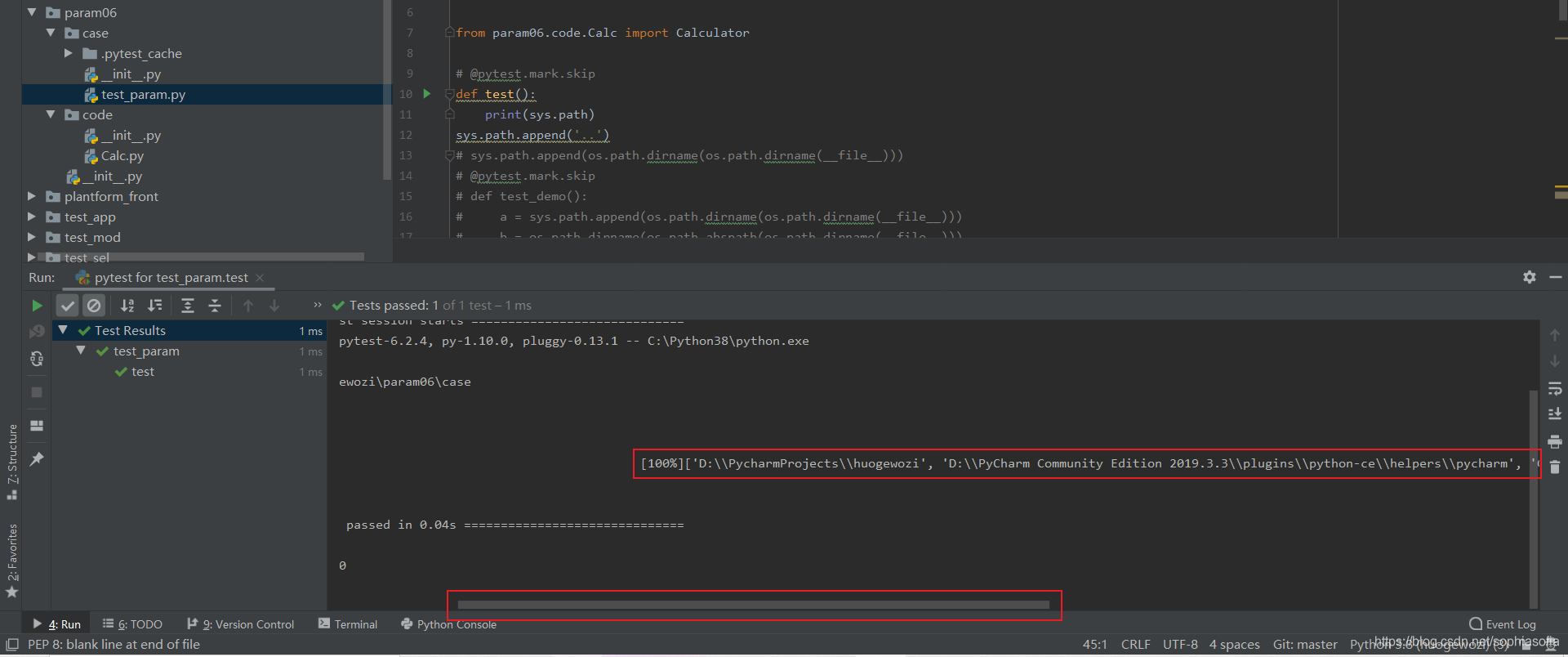Open the Git: master branch menu
This screenshot has width=1568, height=657.
[1305, 645]
